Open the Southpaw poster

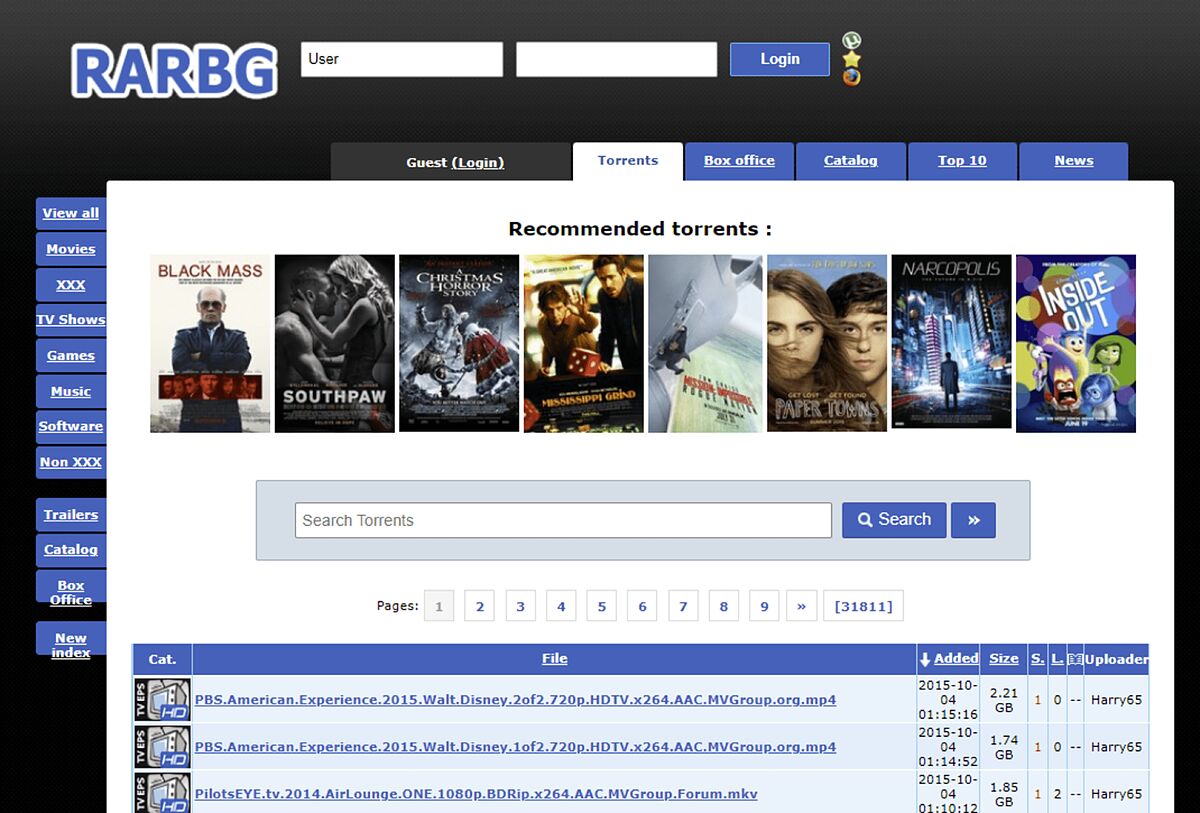(335, 343)
